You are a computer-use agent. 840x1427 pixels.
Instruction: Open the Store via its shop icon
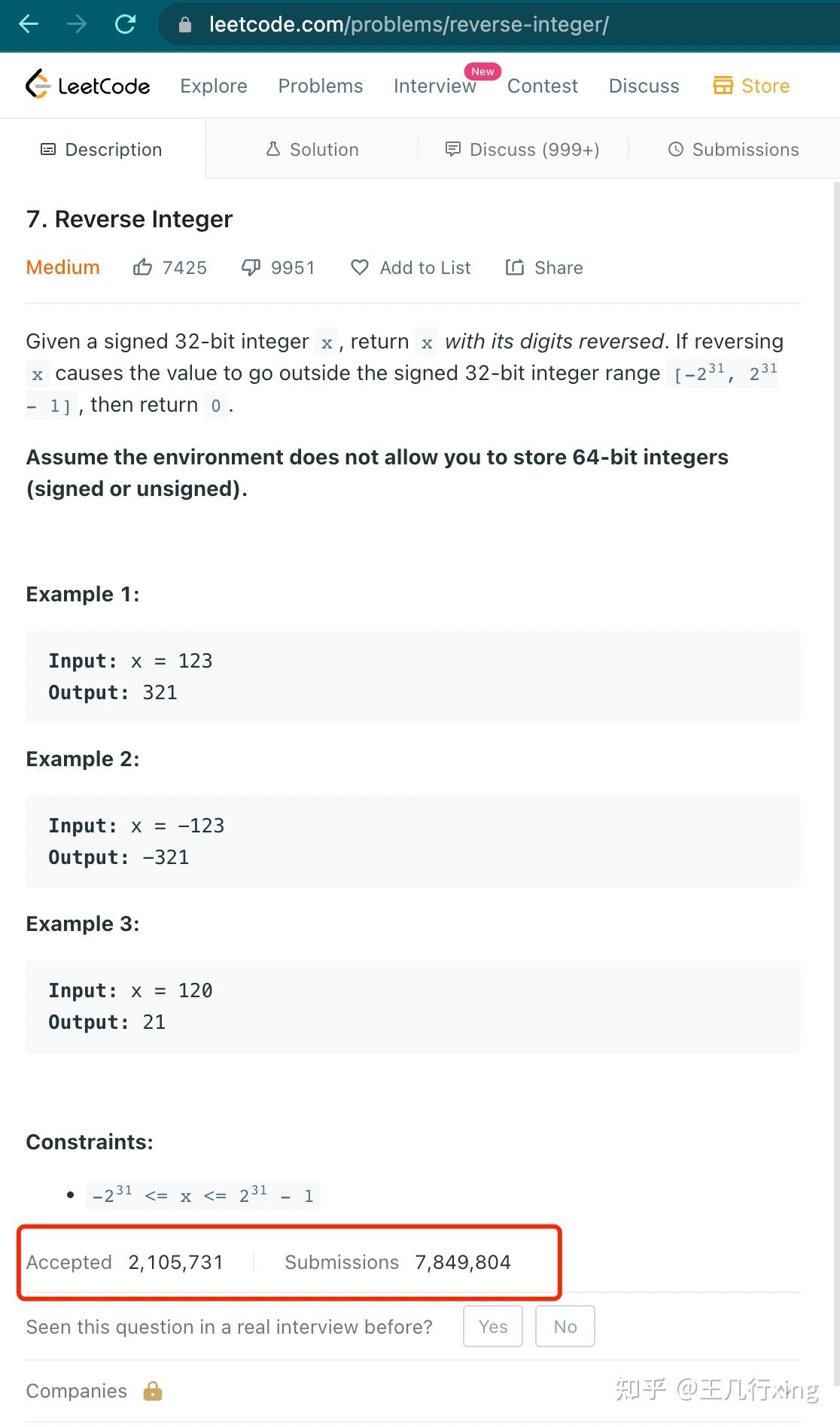pyautogui.click(x=723, y=85)
